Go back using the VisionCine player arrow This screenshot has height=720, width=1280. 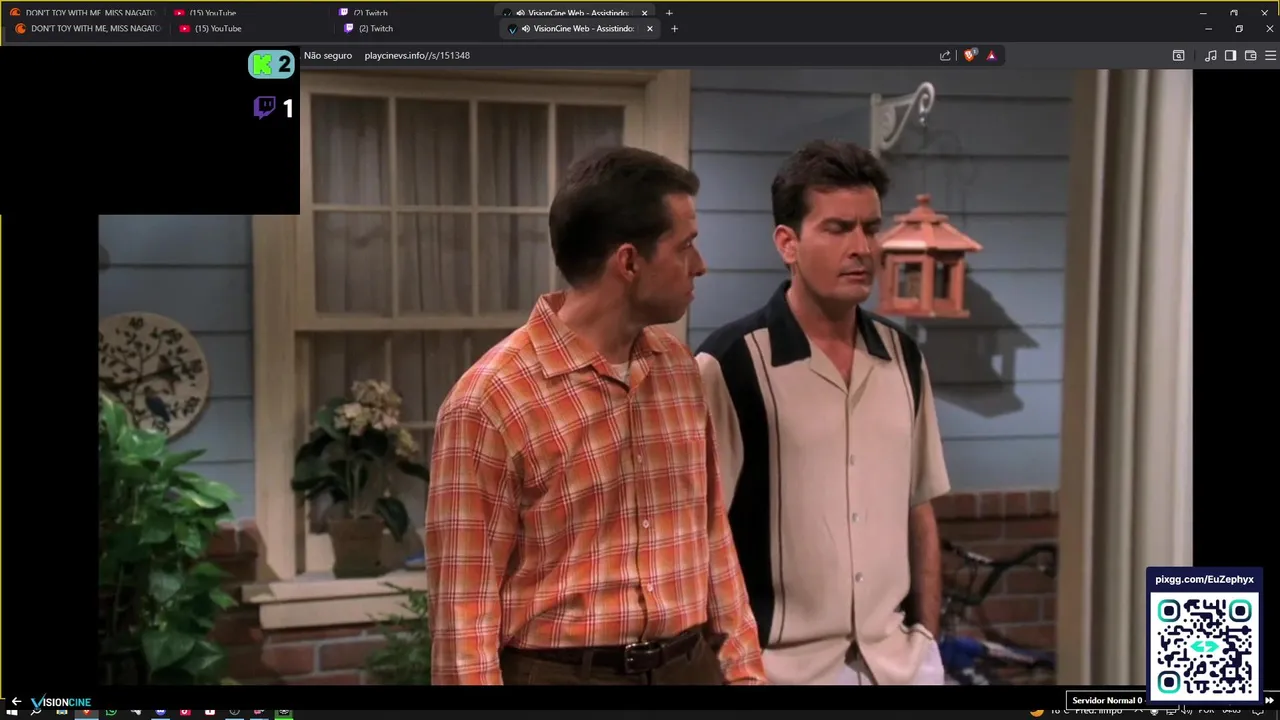(16, 701)
